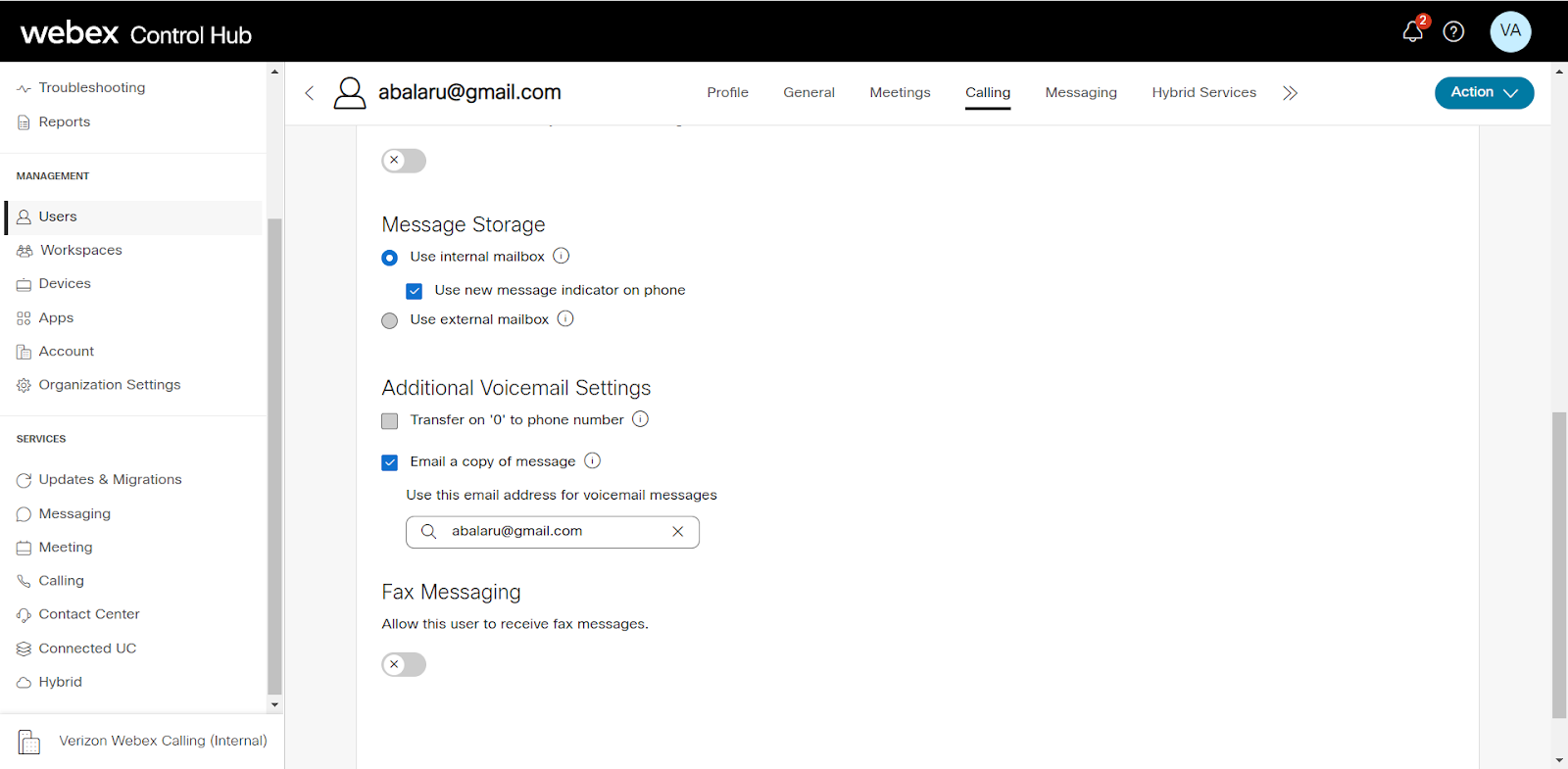Open the Action dropdown button

click(x=1484, y=92)
